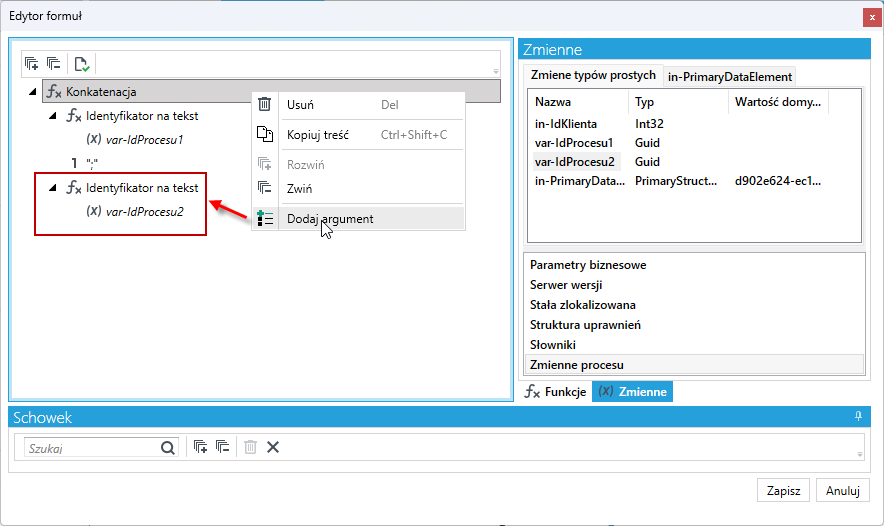Select Usuń in the context menu
The width and height of the screenshot is (884, 526).
point(358,105)
